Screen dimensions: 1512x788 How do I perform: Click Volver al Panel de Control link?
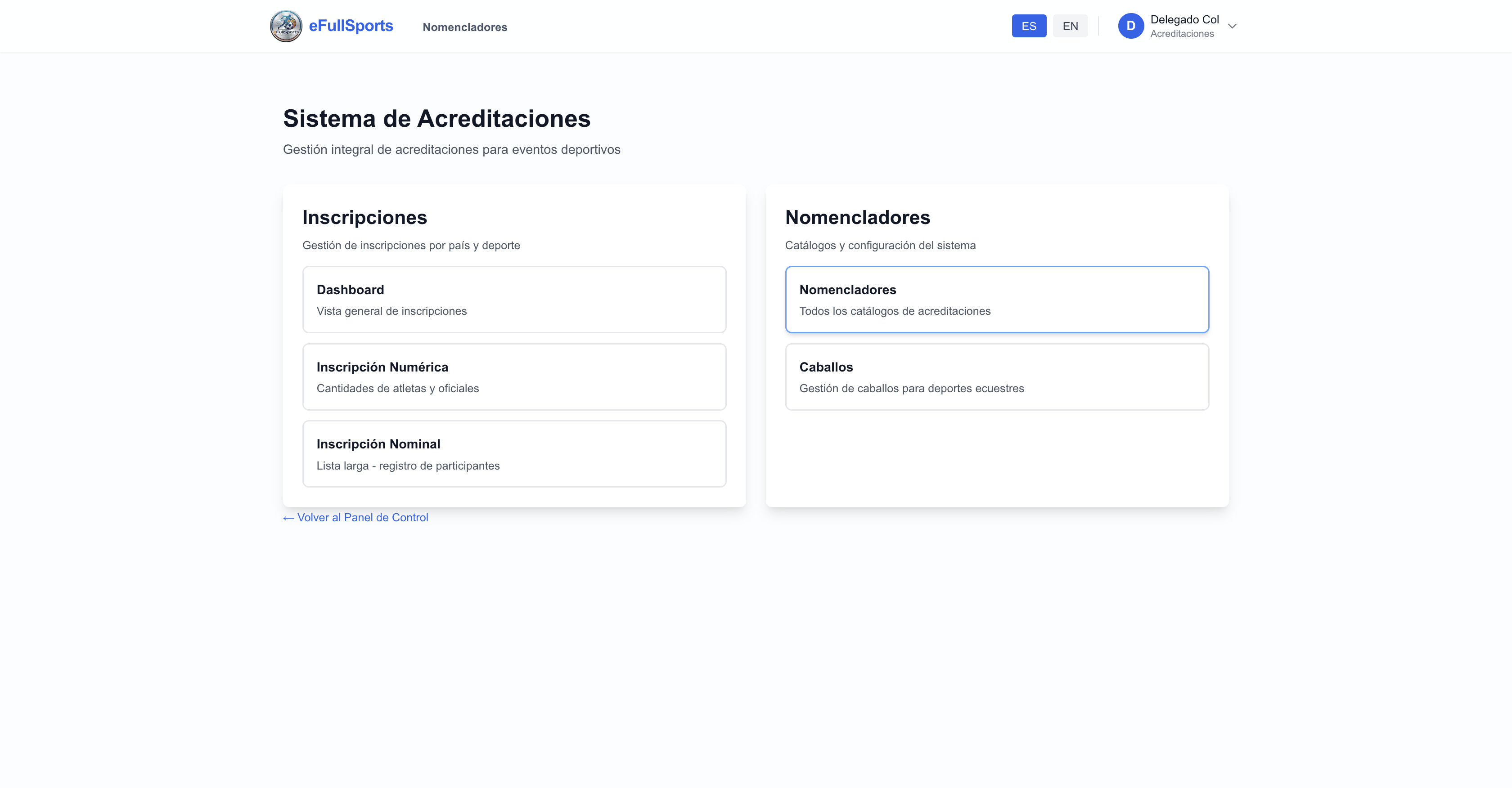coord(362,518)
